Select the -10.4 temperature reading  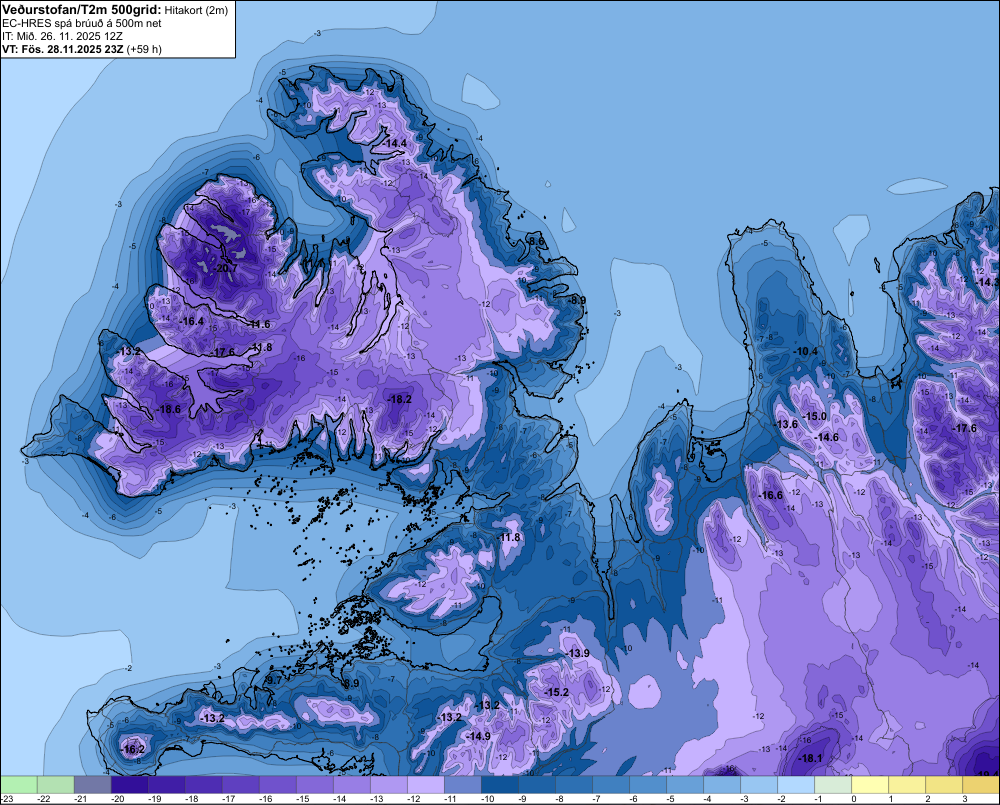click(x=805, y=351)
